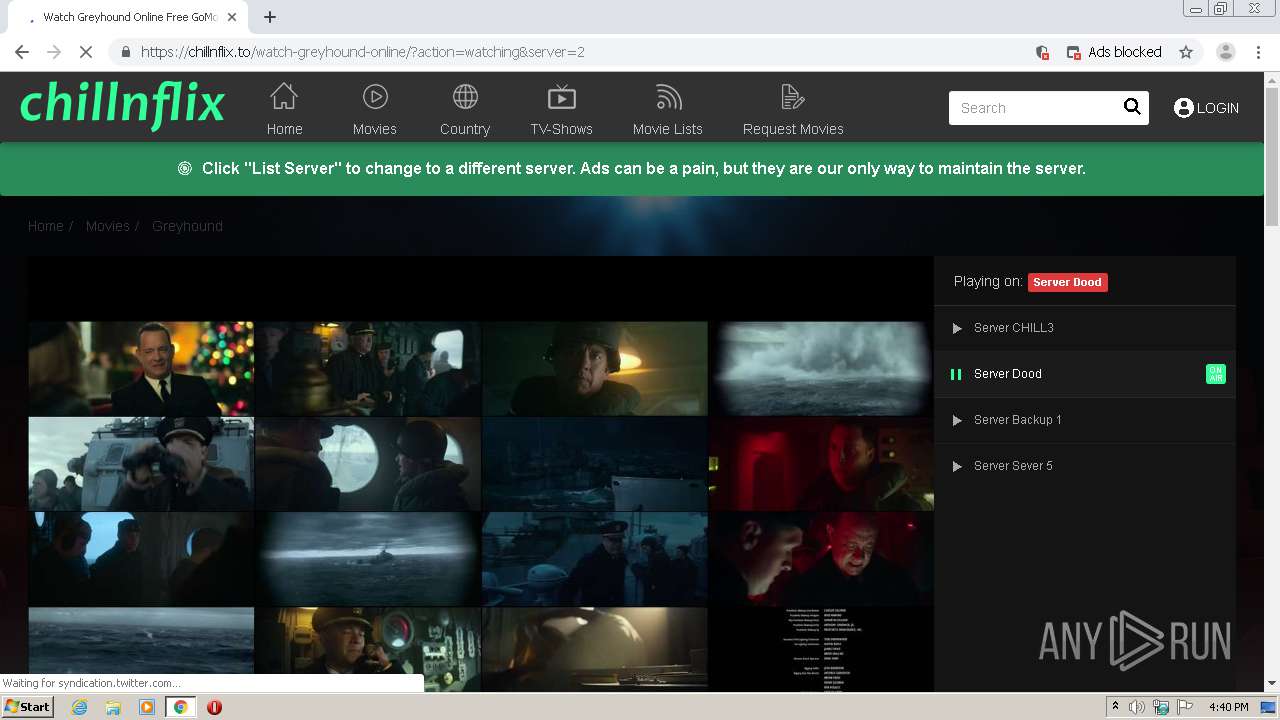Click the address bar URL
The width and height of the screenshot is (1280, 720).
[363, 52]
